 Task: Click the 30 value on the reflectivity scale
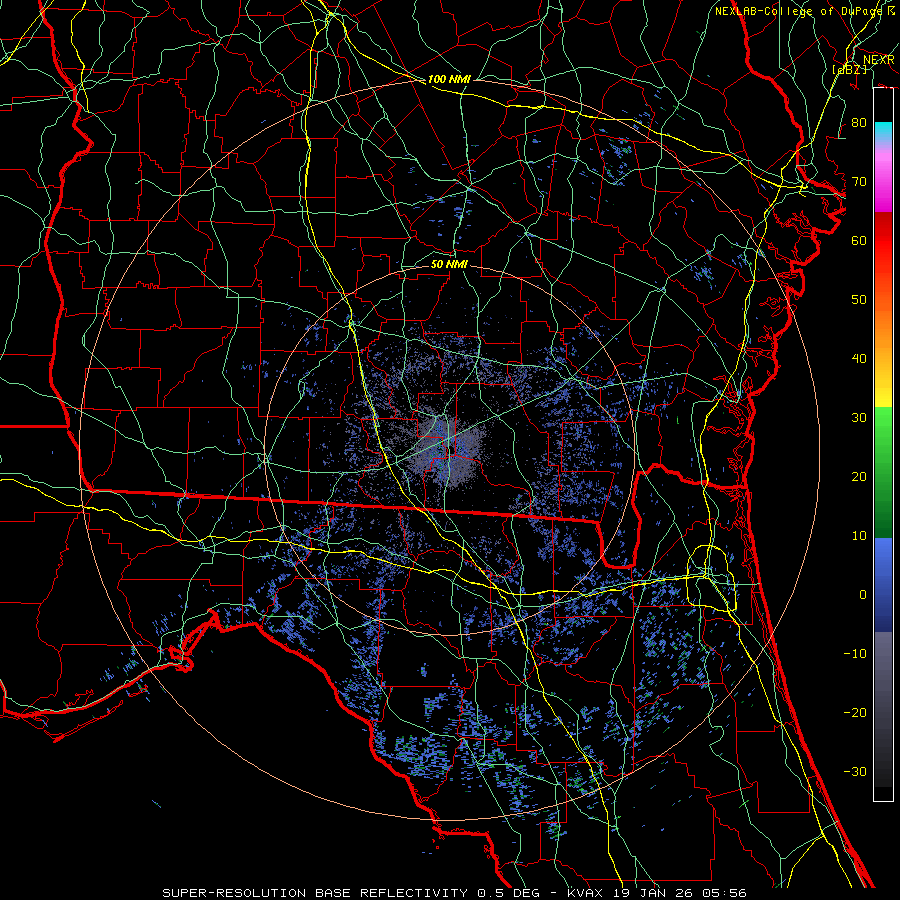tap(859, 418)
